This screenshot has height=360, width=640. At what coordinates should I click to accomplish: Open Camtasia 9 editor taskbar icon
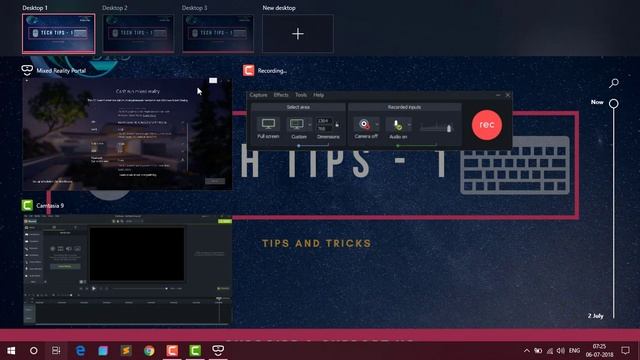(195, 351)
